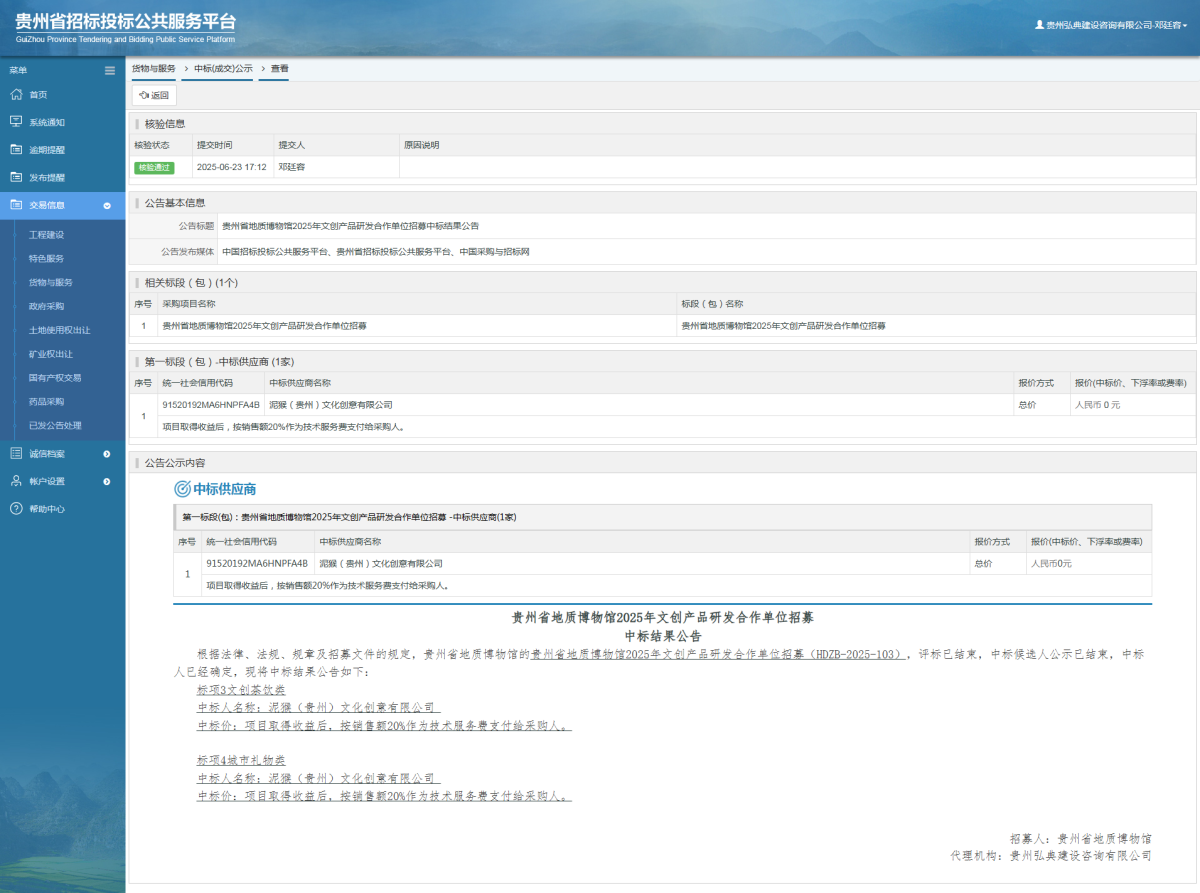The width and height of the screenshot is (1200, 893).
Task: Click the 中标供应商 circular badge icon
Action: tap(178, 488)
